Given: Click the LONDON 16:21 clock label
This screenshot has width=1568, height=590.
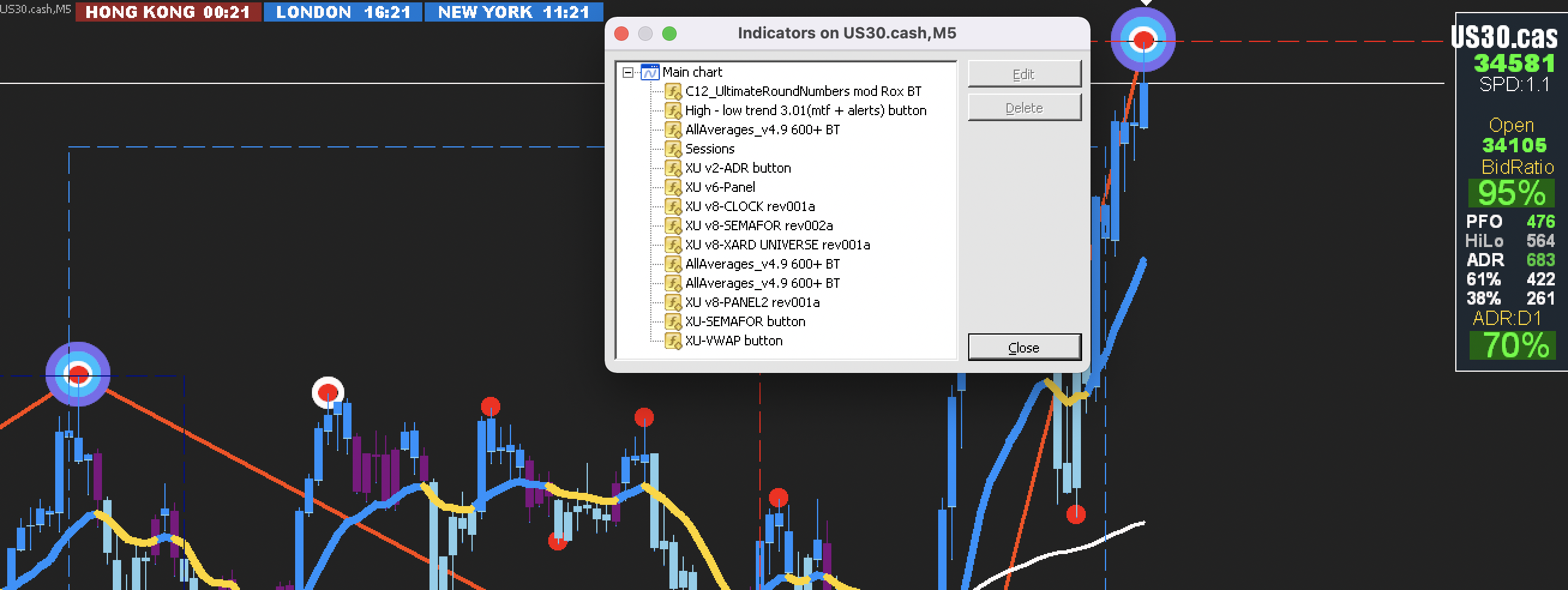Looking at the screenshot, I should (x=343, y=12).
